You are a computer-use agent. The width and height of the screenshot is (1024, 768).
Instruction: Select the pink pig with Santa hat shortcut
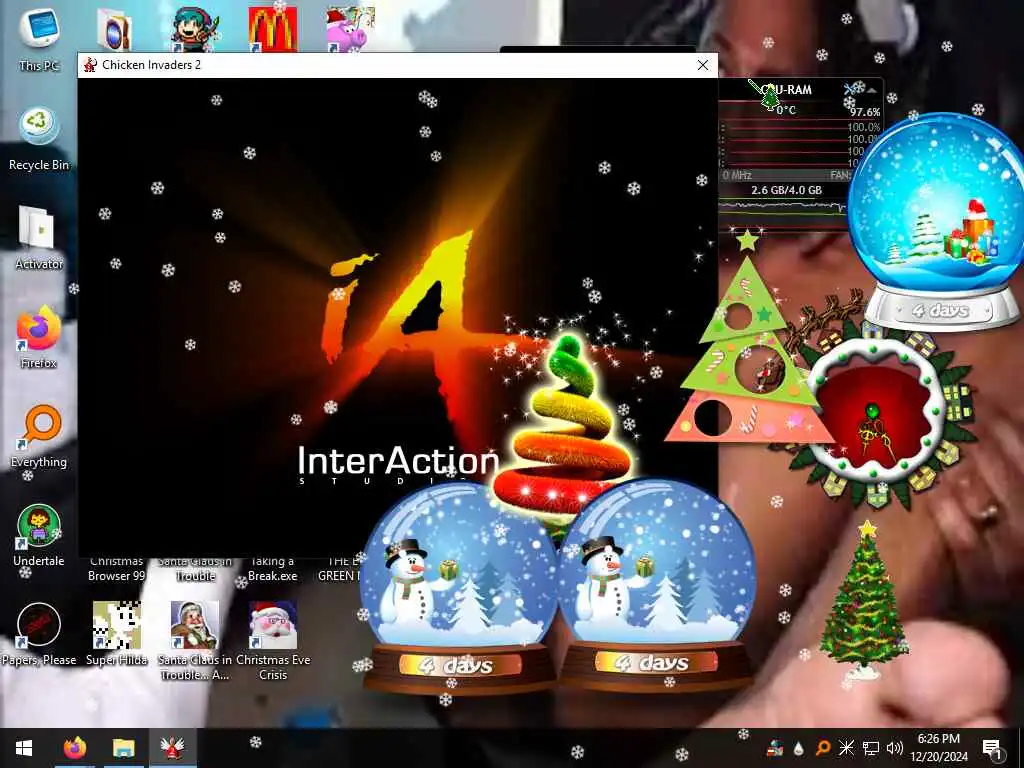351,29
